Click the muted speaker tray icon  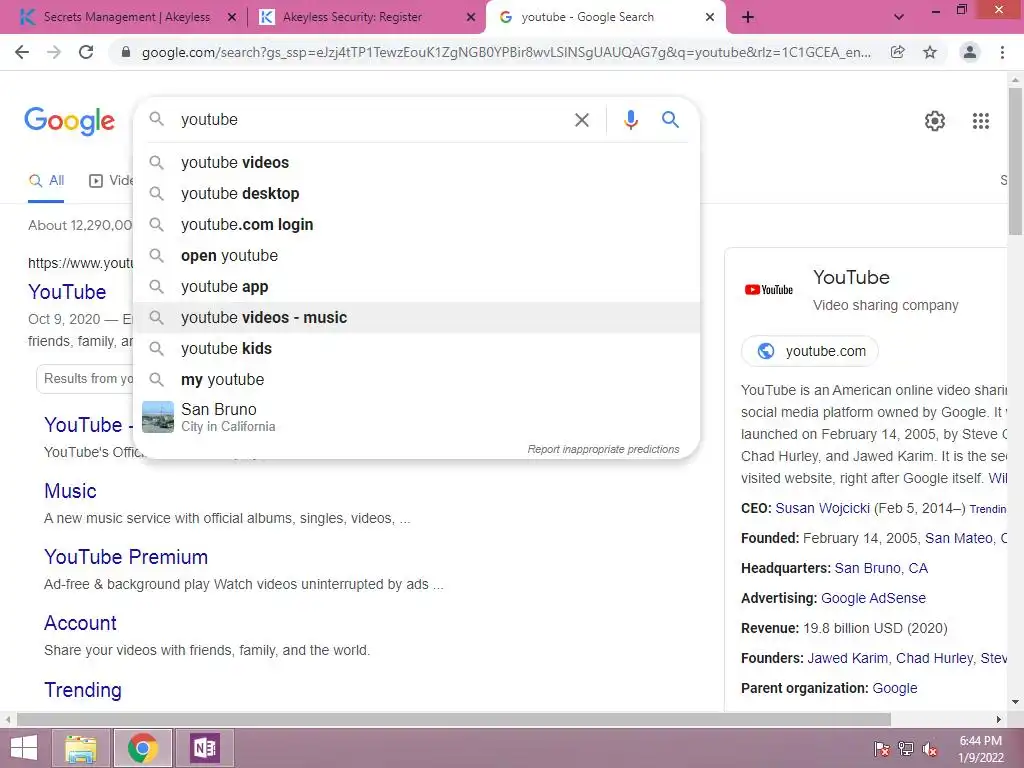click(929, 749)
